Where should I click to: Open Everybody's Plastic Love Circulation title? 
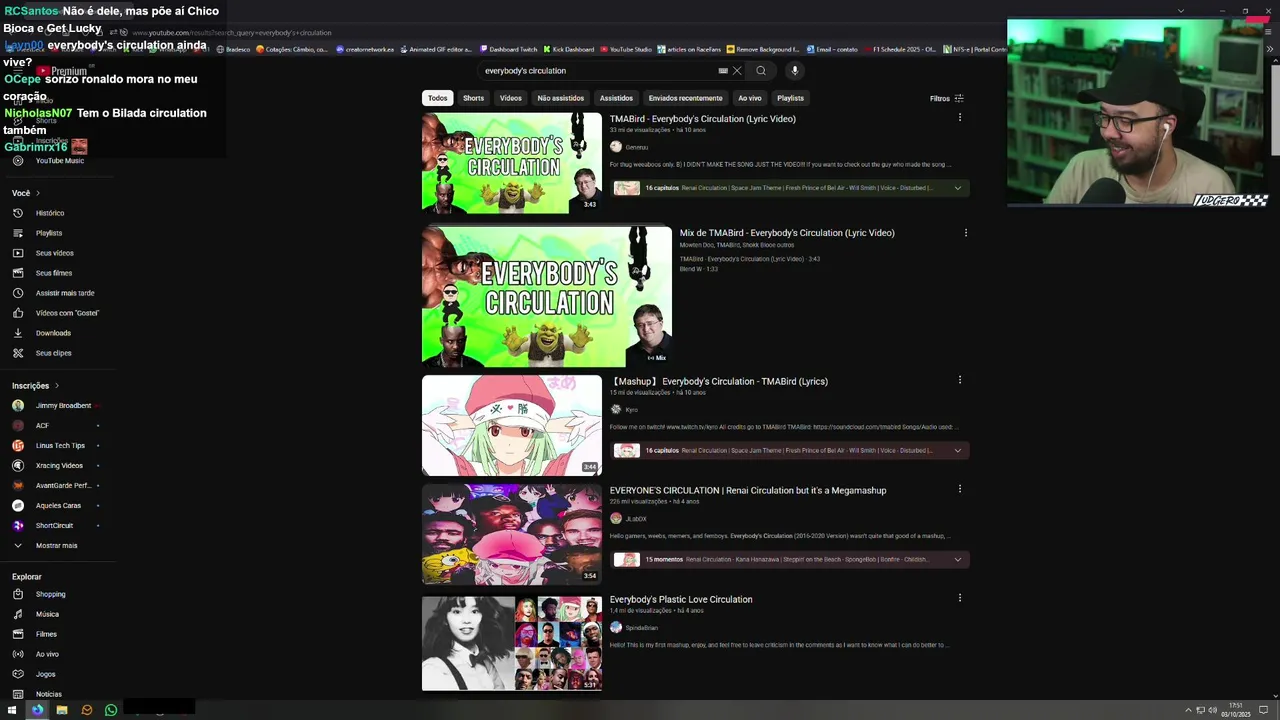[681, 599]
